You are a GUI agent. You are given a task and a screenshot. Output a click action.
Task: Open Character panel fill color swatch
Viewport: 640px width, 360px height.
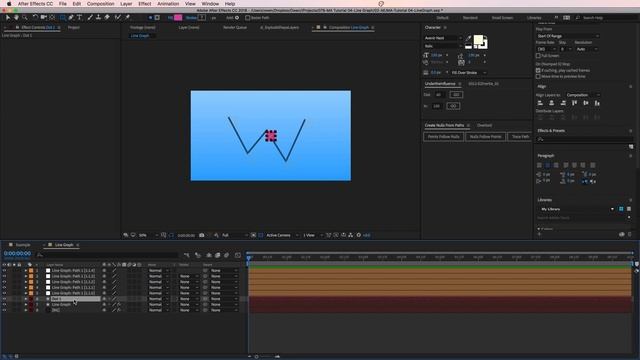pos(478,40)
